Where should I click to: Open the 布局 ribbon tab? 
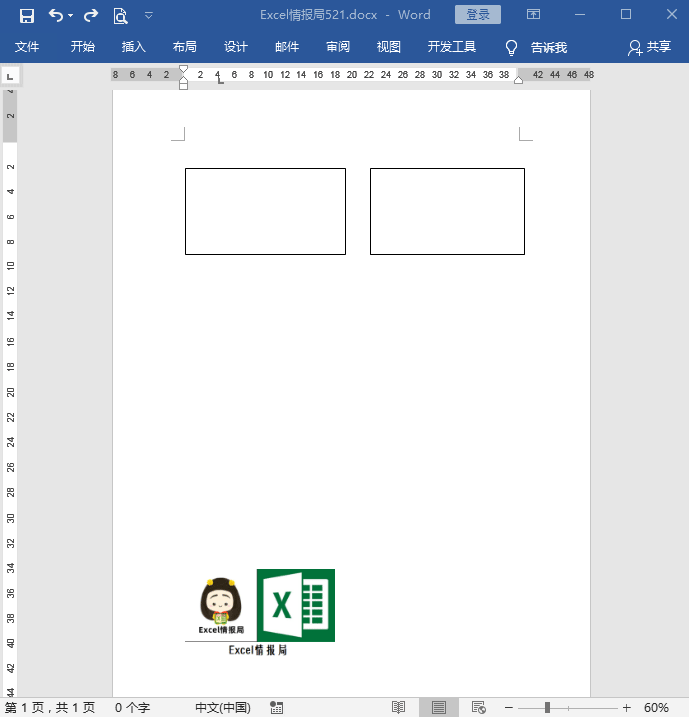[185, 47]
